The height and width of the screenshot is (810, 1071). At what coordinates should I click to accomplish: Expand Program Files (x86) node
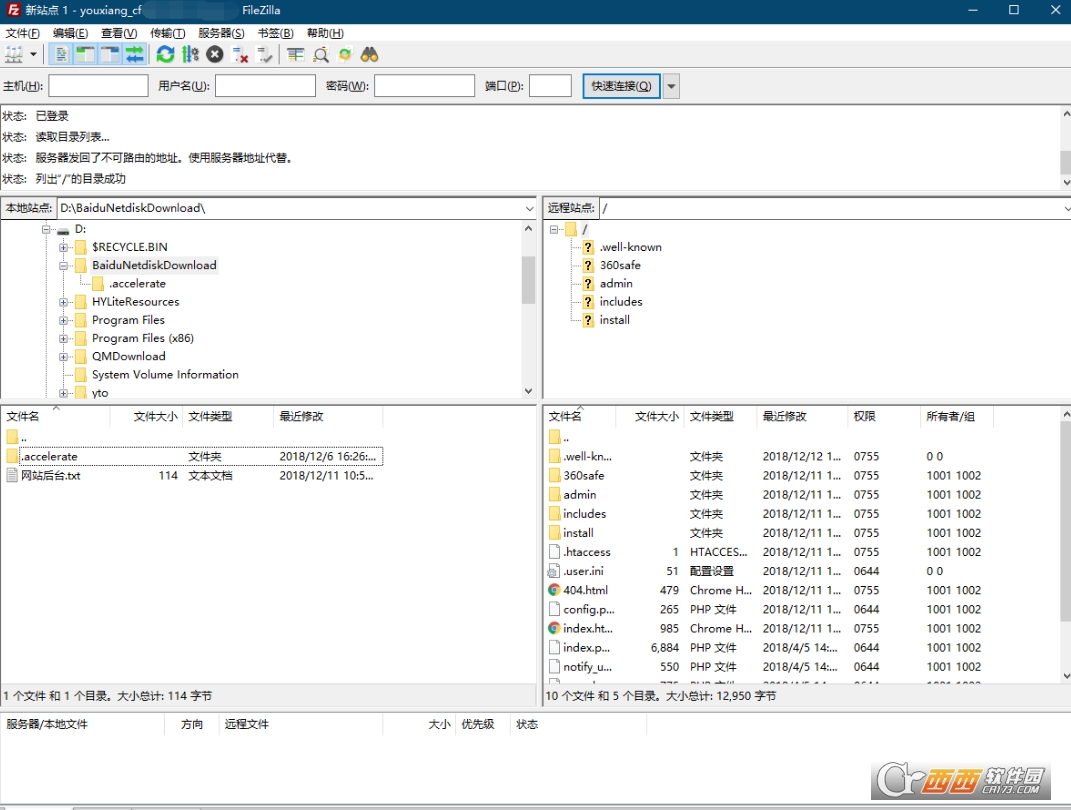pos(64,339)
